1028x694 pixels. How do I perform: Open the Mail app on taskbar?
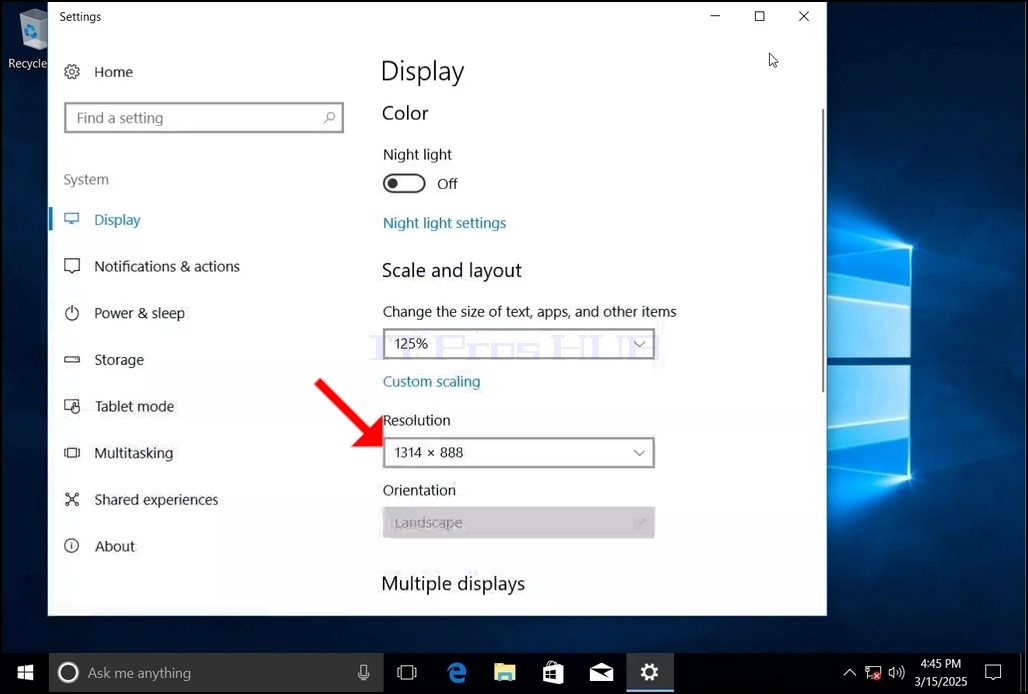point(601,672)
